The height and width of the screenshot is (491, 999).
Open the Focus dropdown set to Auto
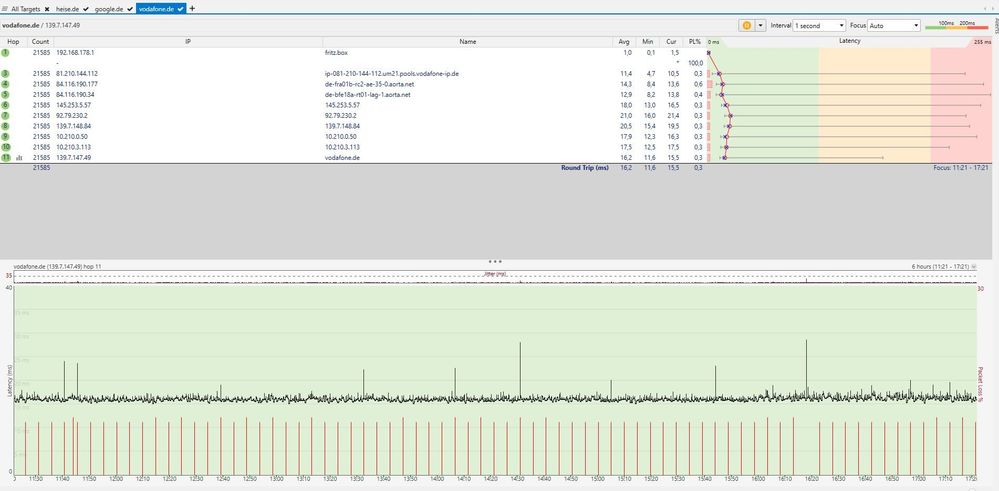click(894, 25)
